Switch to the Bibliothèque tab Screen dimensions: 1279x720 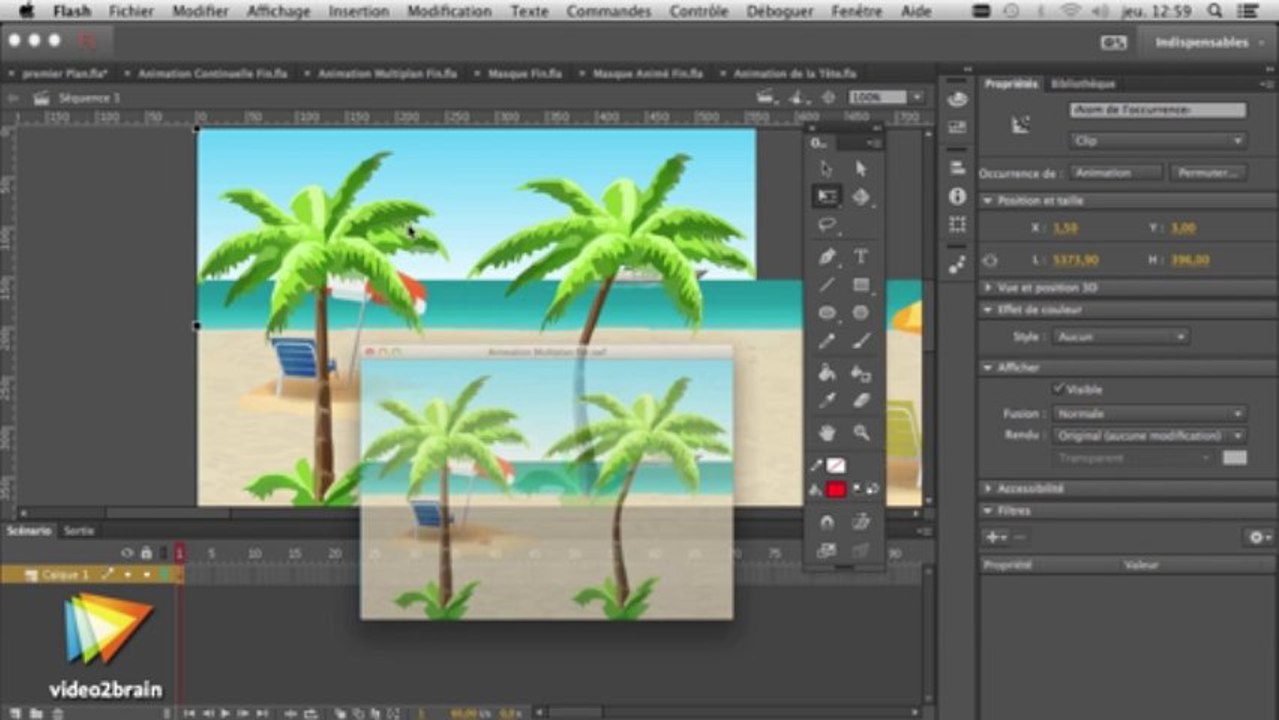click(x=1082, y=84)
